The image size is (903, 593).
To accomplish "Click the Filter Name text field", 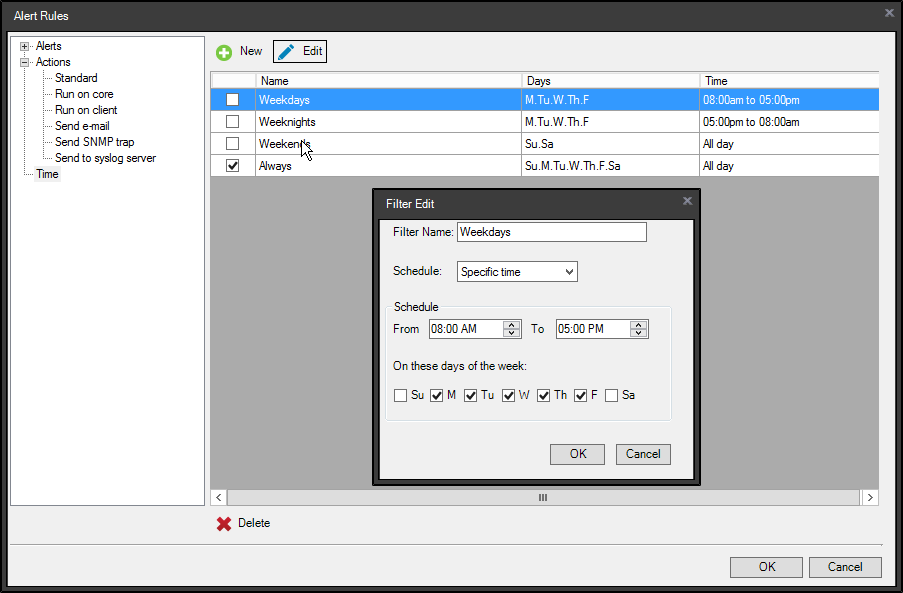I will [551, 232].
